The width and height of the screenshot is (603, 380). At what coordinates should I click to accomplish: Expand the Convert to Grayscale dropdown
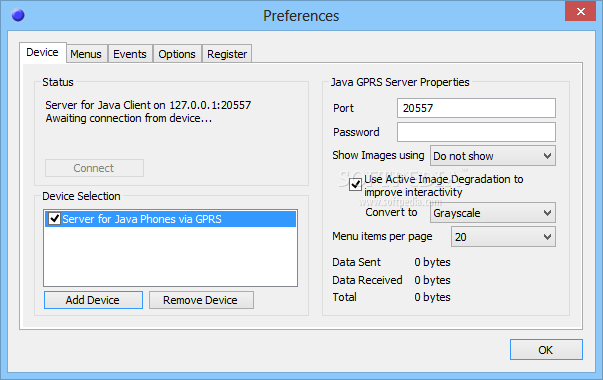pos(493,213)
